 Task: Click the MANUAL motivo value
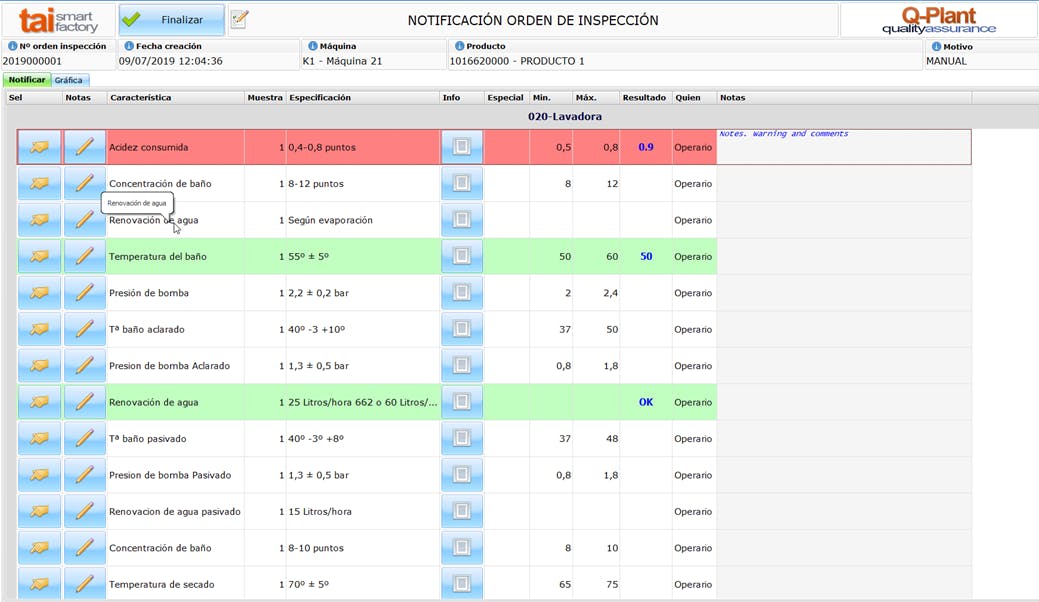(x=946, y=61)
